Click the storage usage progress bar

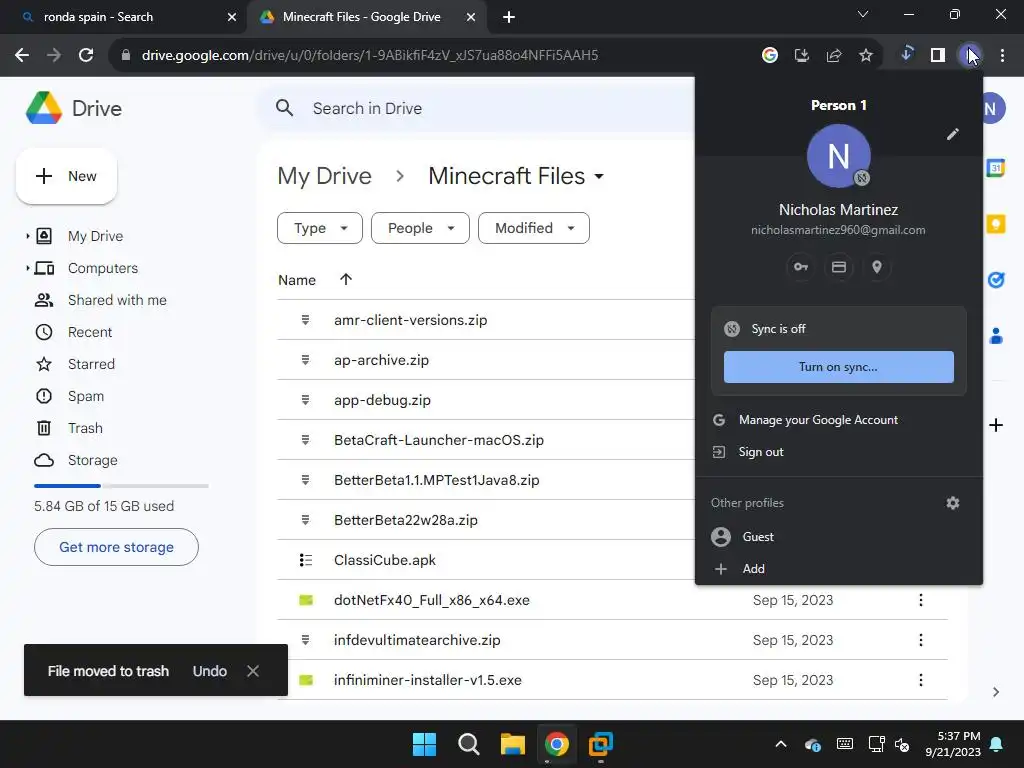coord(121,486)
